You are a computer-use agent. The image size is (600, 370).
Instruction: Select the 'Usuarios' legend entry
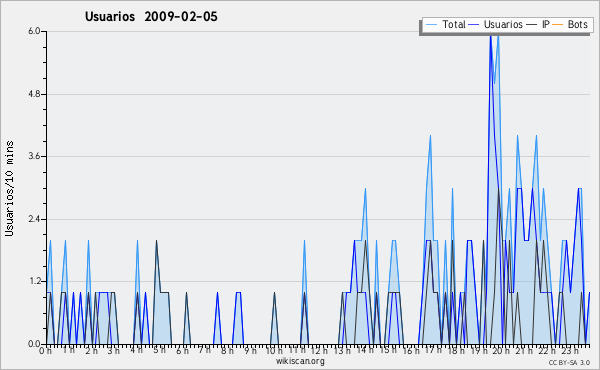[503, 24]
